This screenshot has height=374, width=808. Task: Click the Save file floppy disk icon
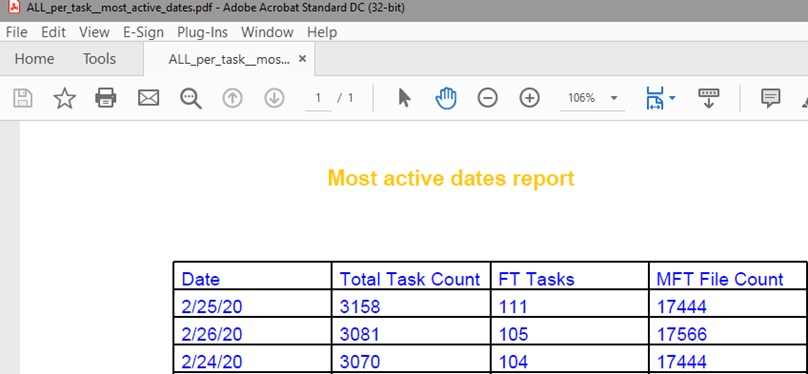click(23, 98)
